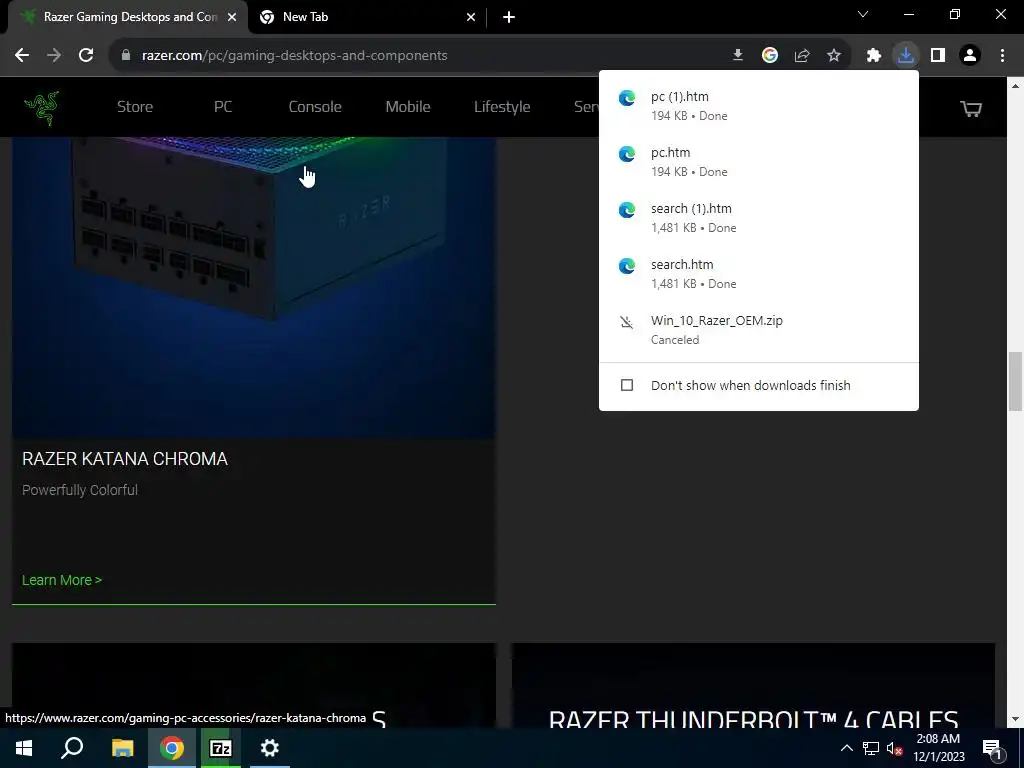Click the share page icon

[x=802, y=56]
